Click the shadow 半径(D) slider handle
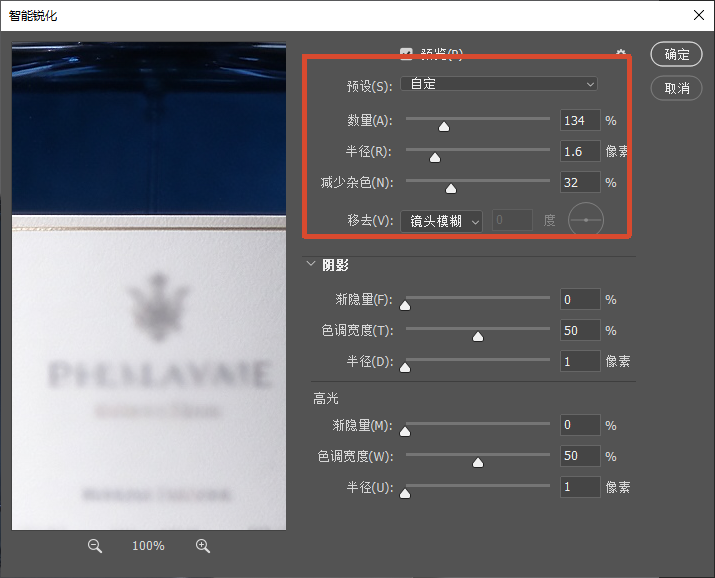 [405, 367]
